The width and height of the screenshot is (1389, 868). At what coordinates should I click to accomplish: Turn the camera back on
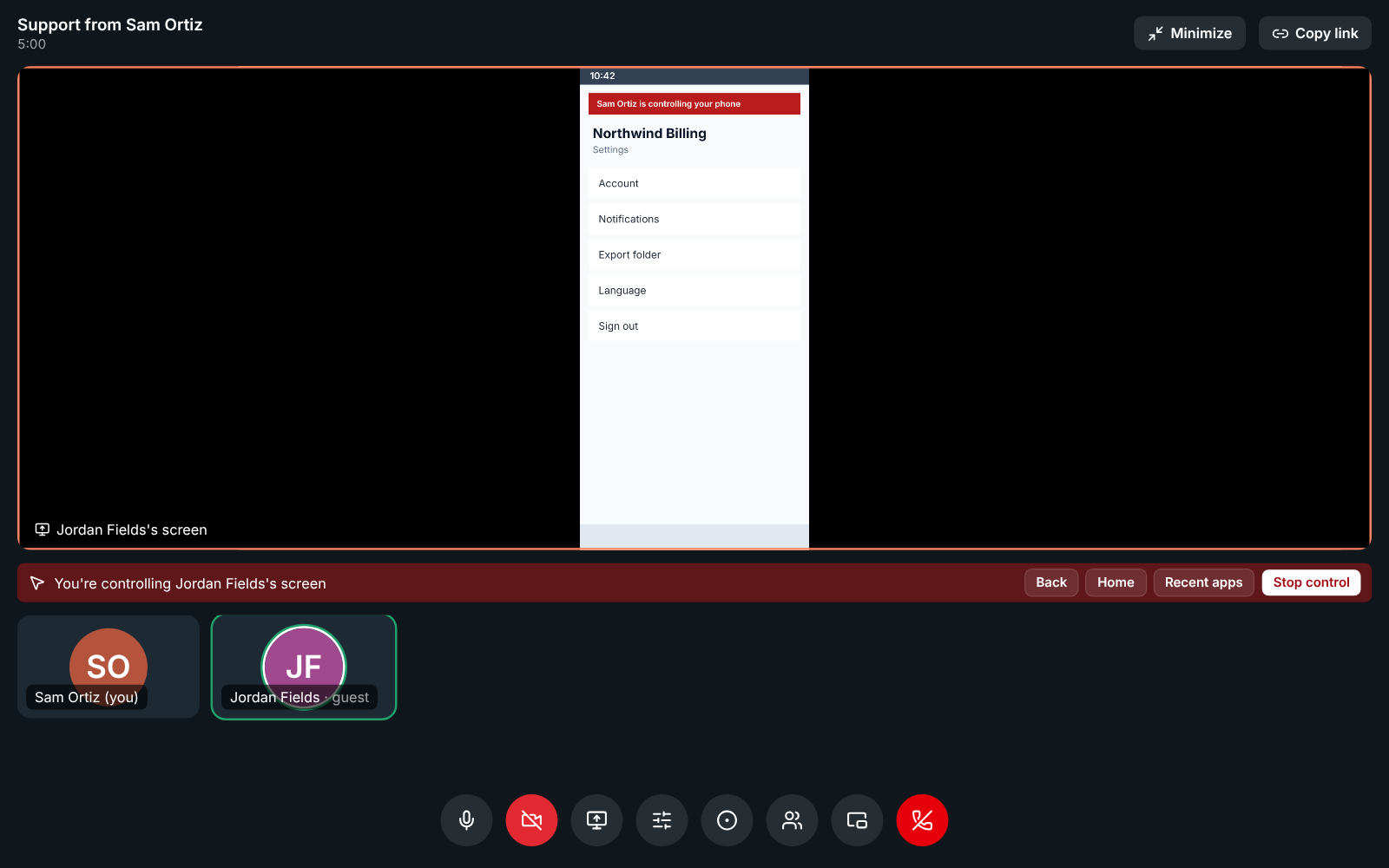point(531,820)
